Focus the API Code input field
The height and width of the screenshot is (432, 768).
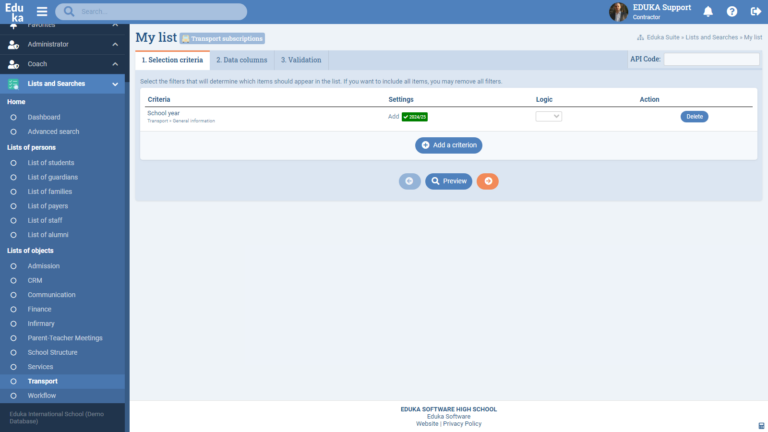(x=711, y=59)
